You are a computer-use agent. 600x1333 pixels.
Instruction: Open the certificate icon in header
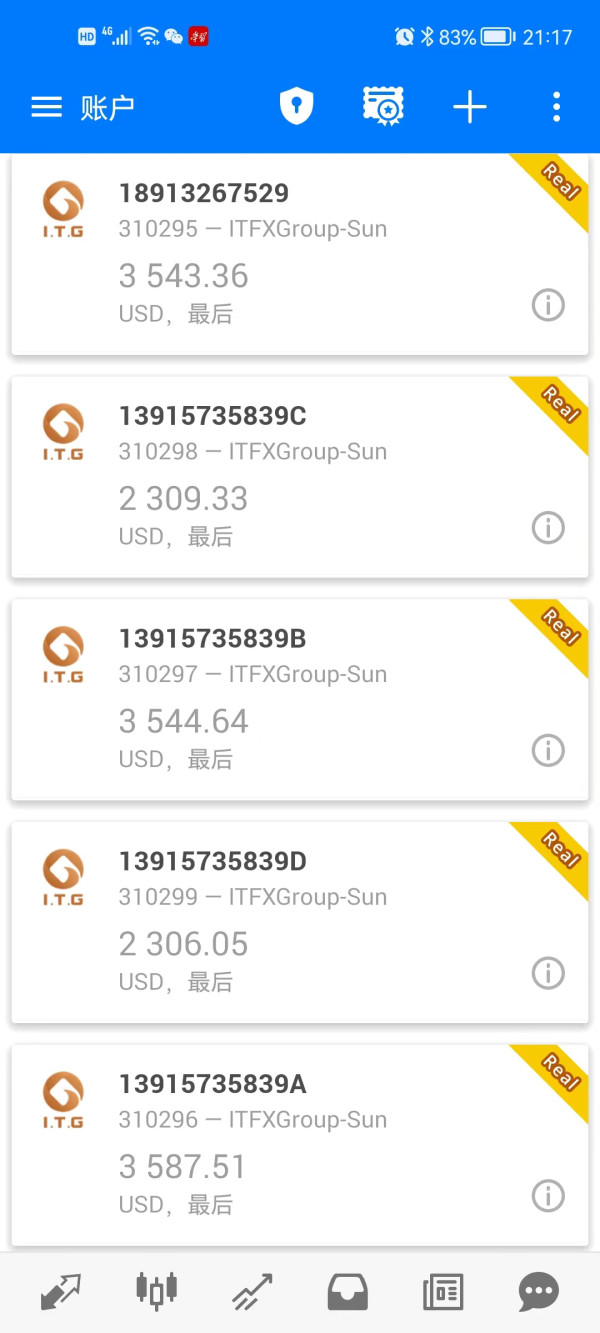coord(382,106)
